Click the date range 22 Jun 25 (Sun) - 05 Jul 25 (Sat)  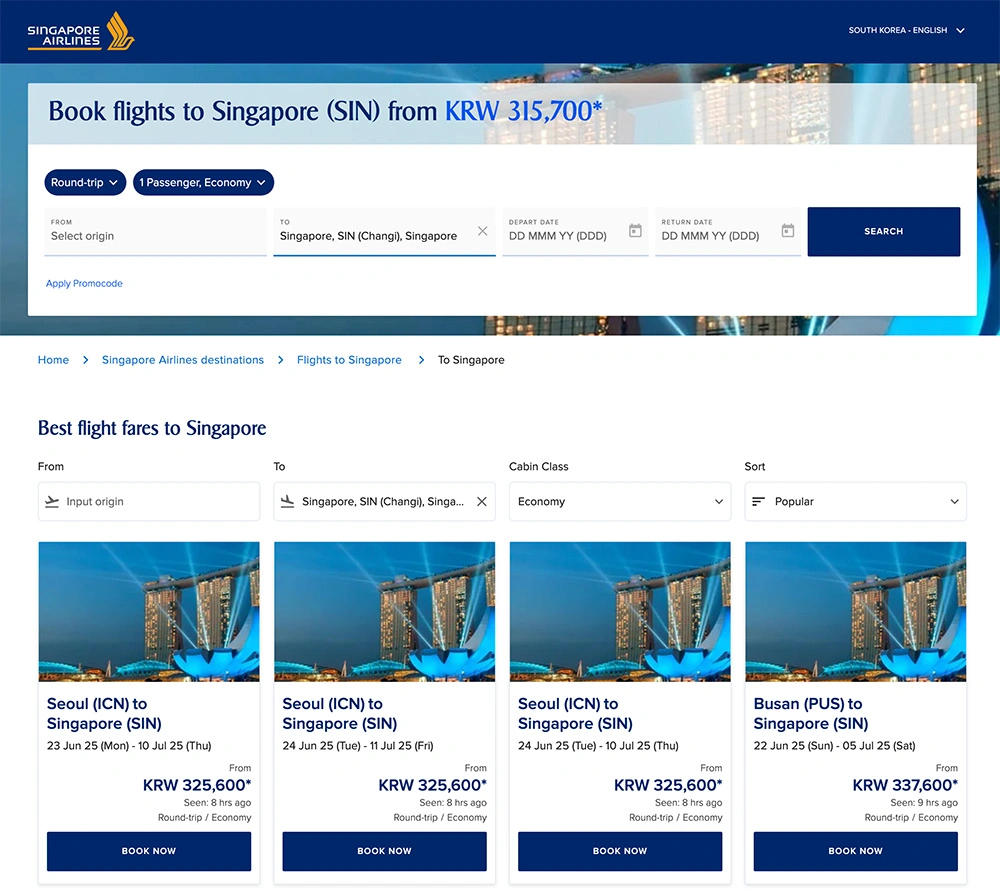click(834, 745)
